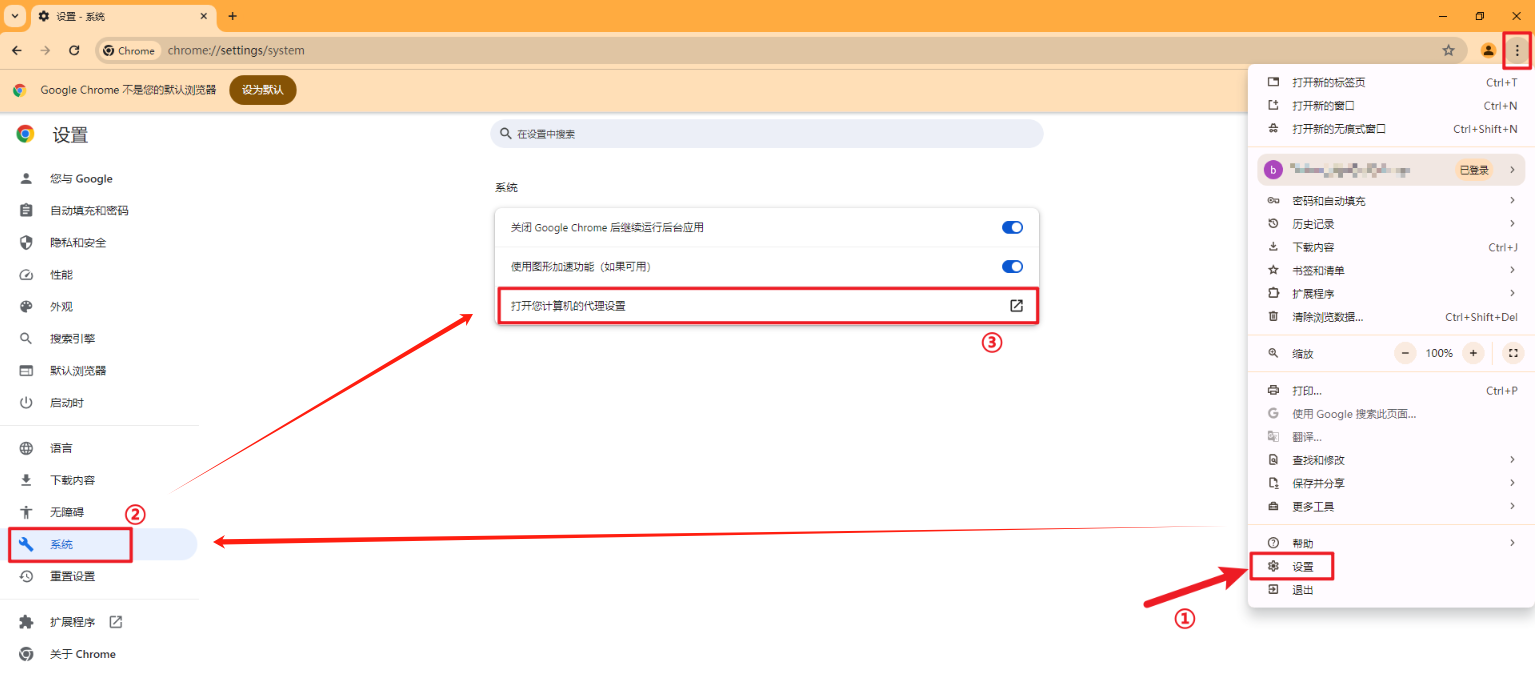1535x681 pixels.
Task: Select 设置 in Chrome menu
Action: [x=1391, y=567]
